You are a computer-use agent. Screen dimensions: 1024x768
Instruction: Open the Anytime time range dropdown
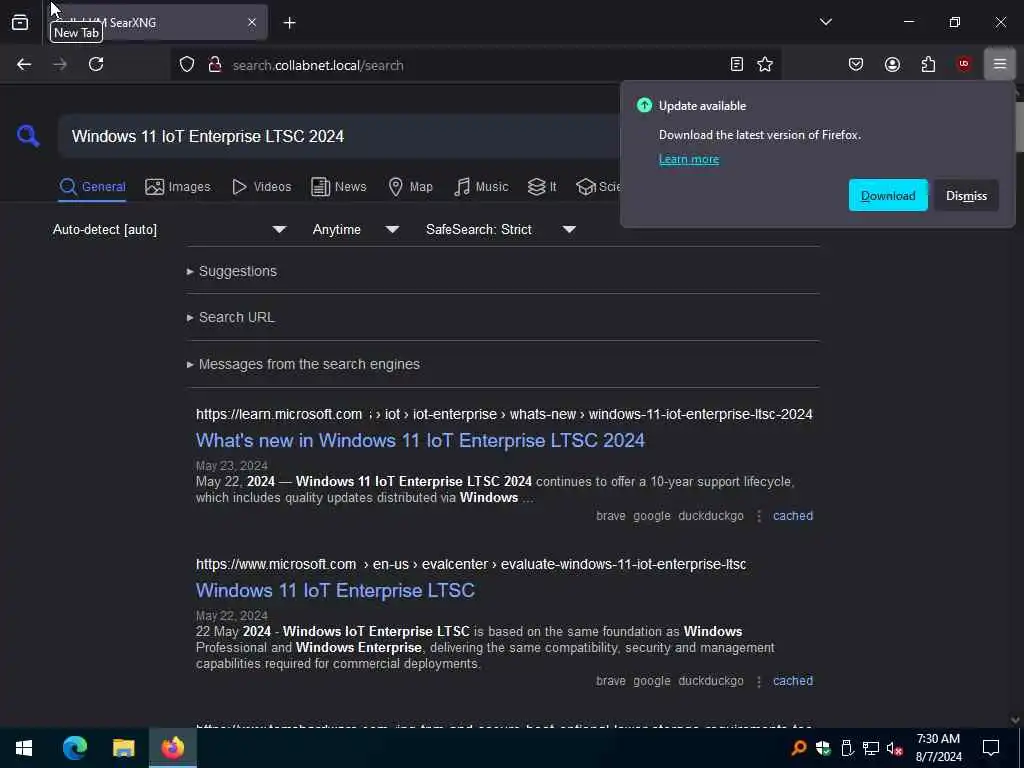click(x=355, y=229)
